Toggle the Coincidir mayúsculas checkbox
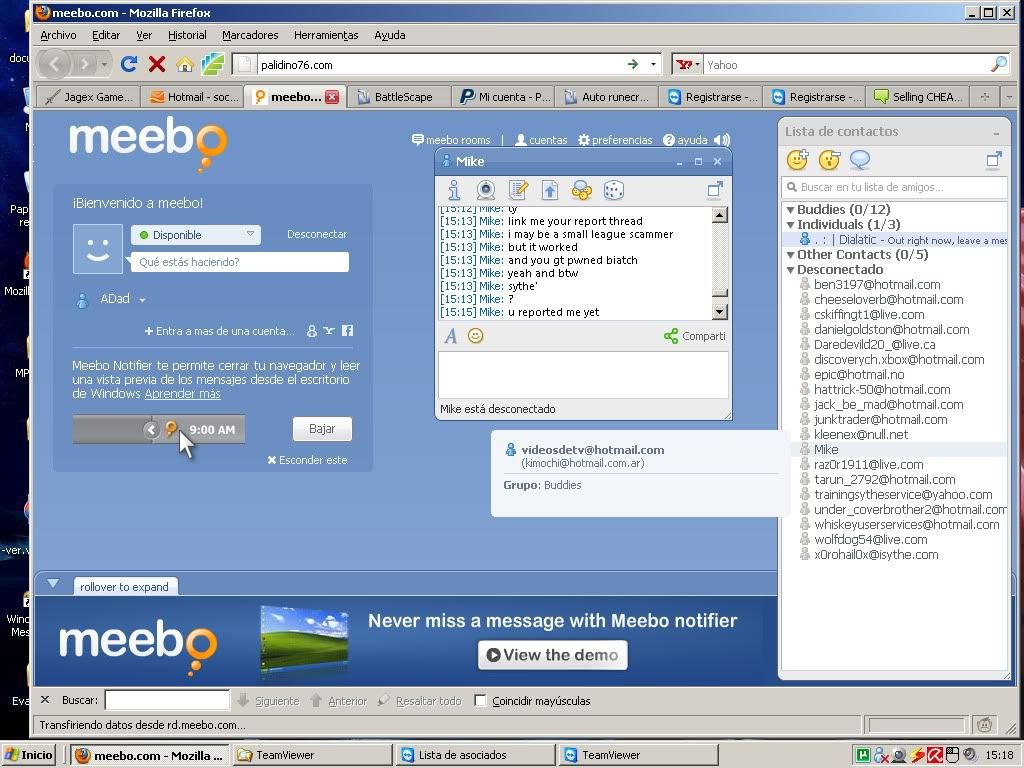This screenshot has width=1024, height=768. 480,701
